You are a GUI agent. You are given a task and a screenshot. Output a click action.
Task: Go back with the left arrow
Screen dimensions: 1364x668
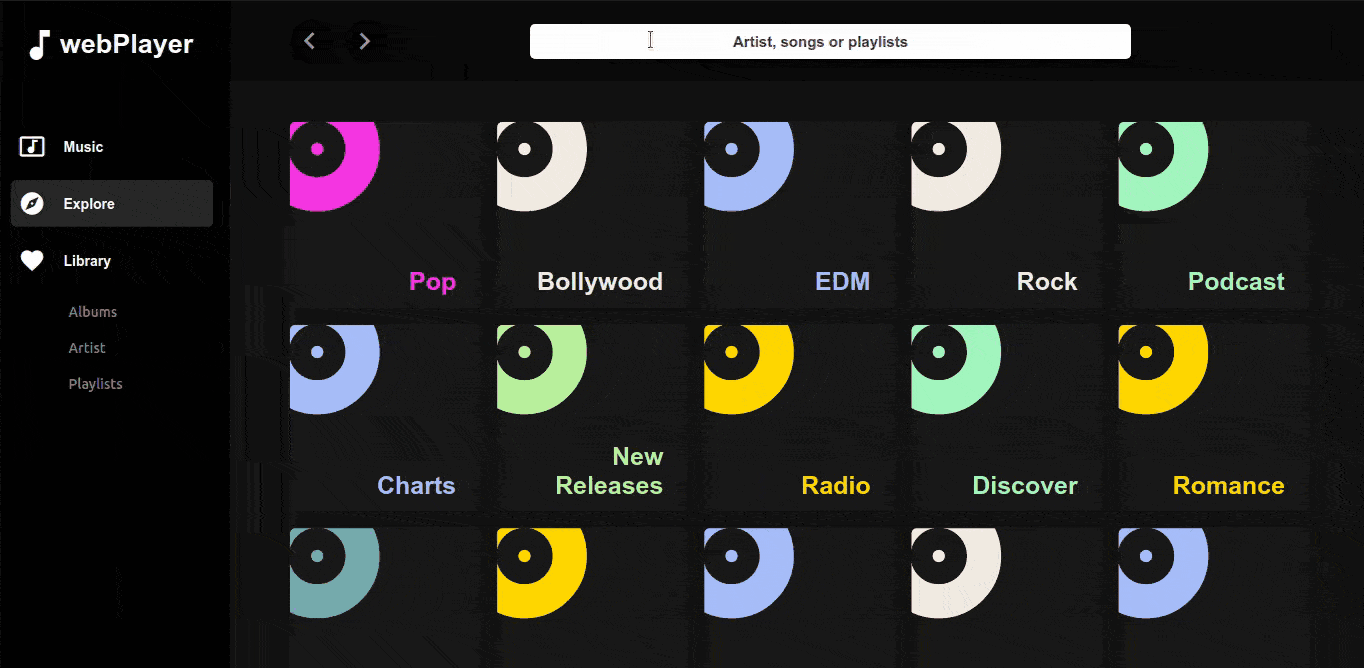[x=309, y=41]
